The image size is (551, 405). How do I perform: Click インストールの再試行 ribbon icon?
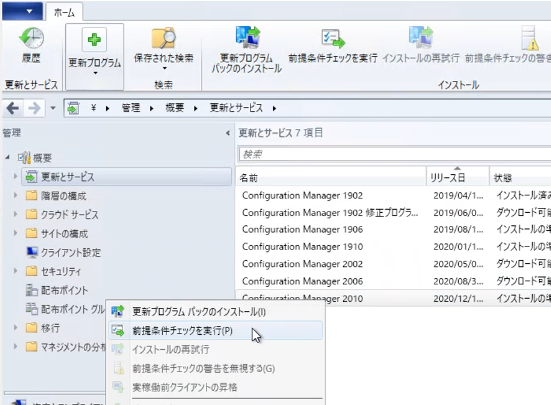[421, 37]
